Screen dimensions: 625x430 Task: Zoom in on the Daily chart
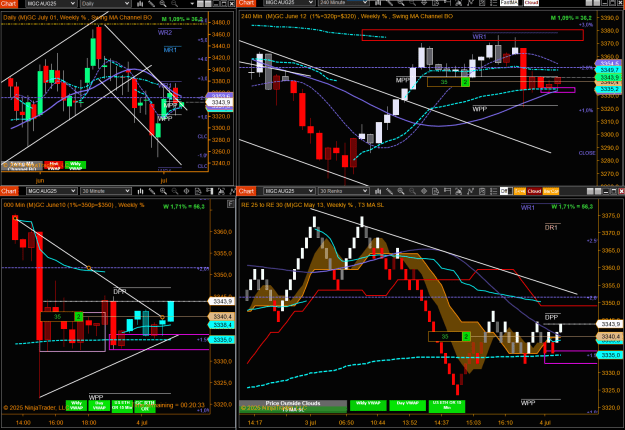coord(163,3)
